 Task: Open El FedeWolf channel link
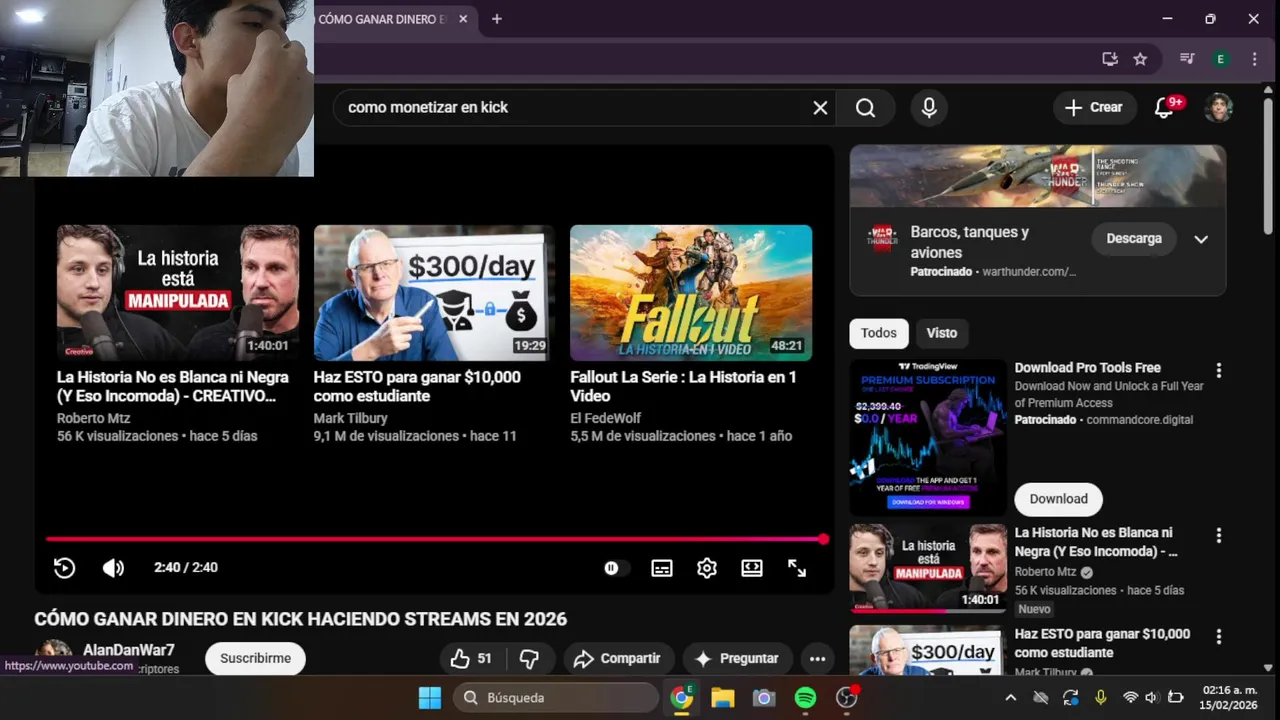(x=605, y=418)
